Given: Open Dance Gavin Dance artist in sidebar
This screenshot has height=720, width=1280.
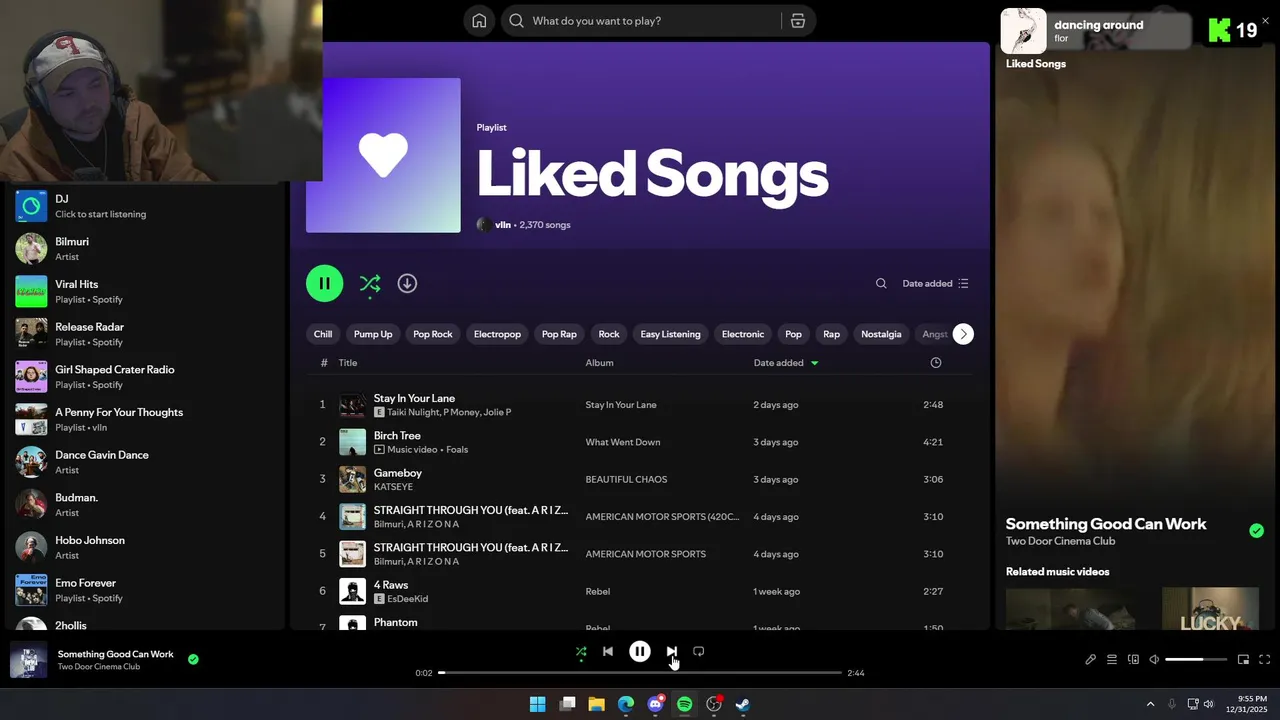Looking at the screenshot, I should click(x=145, y=462).
